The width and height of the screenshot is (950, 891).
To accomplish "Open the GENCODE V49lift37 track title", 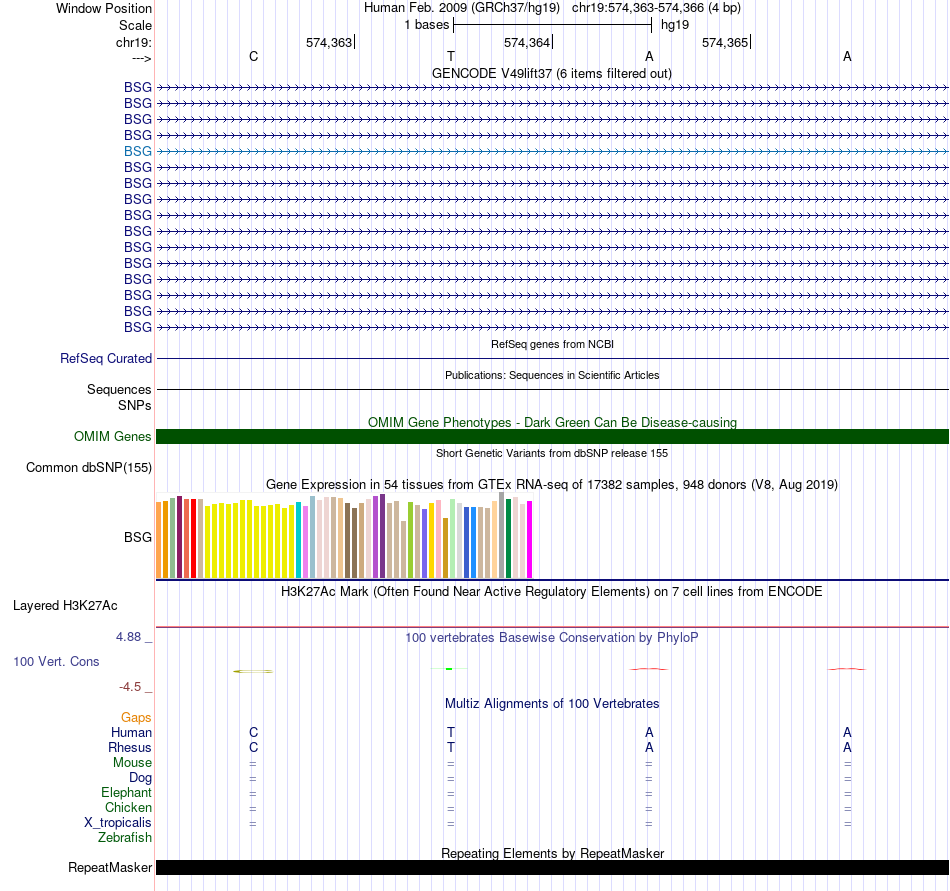I will pos(552,73).
